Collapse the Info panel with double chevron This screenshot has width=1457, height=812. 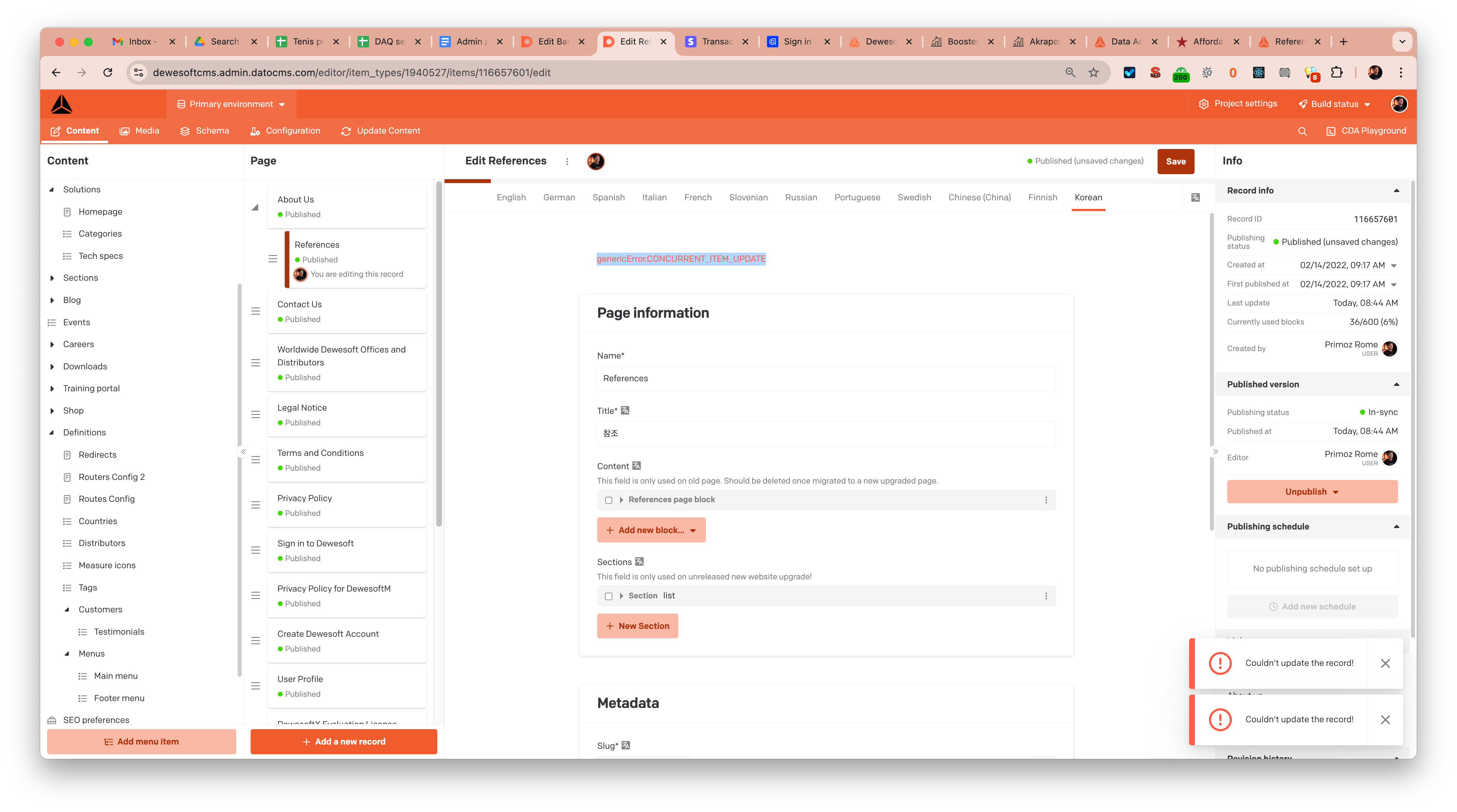pyautogui.click(x=1215, y=451)
